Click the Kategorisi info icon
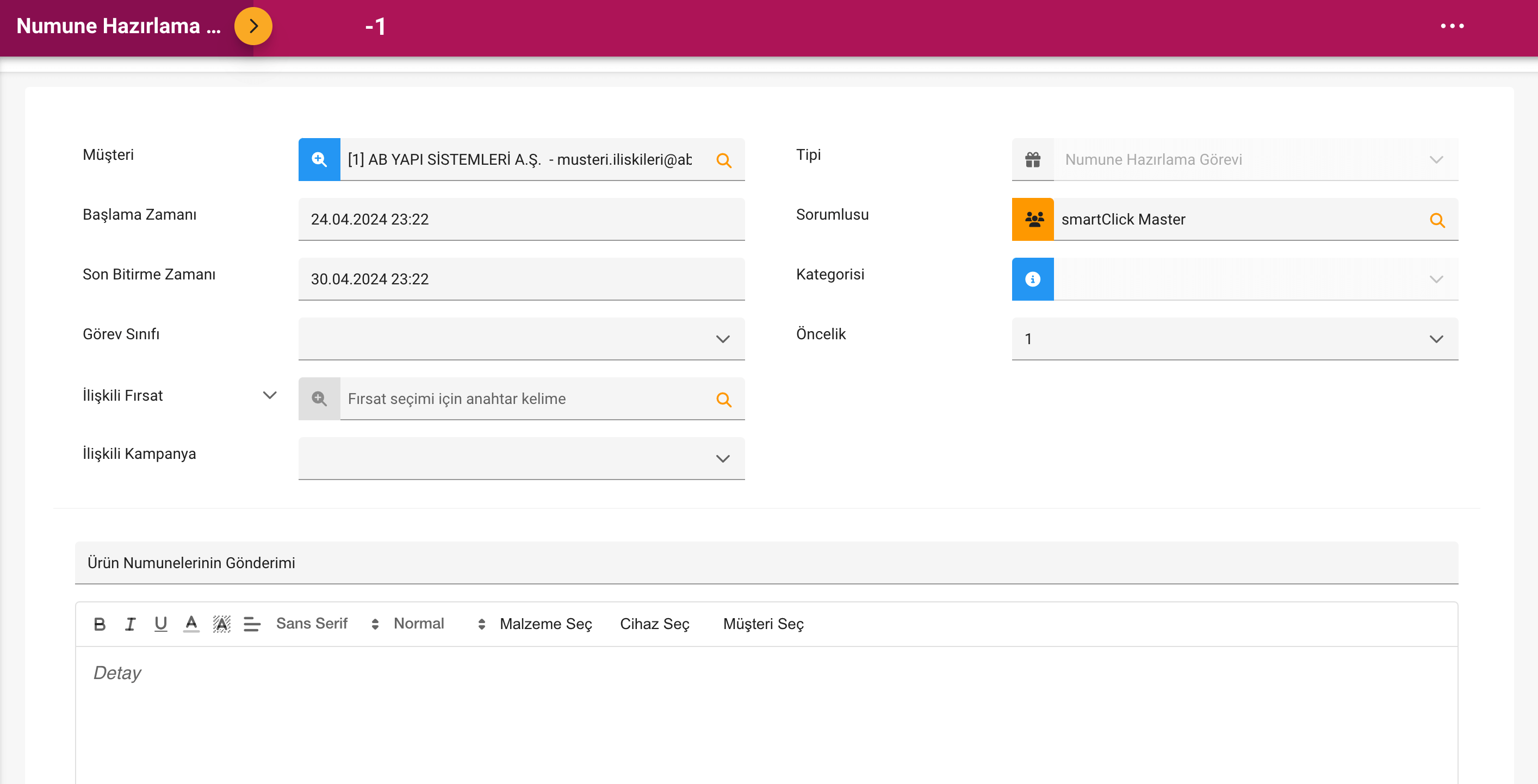Screen dimensions: 1538x784 click(1033, 279)
